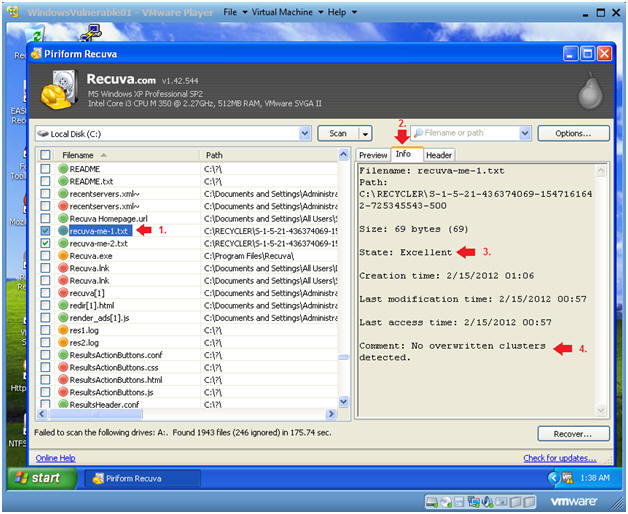Click the taskbar clock showing 1:38 AM
Viewport: 628px width, 514px height.
pyautogui.click(x=595, y=478)
